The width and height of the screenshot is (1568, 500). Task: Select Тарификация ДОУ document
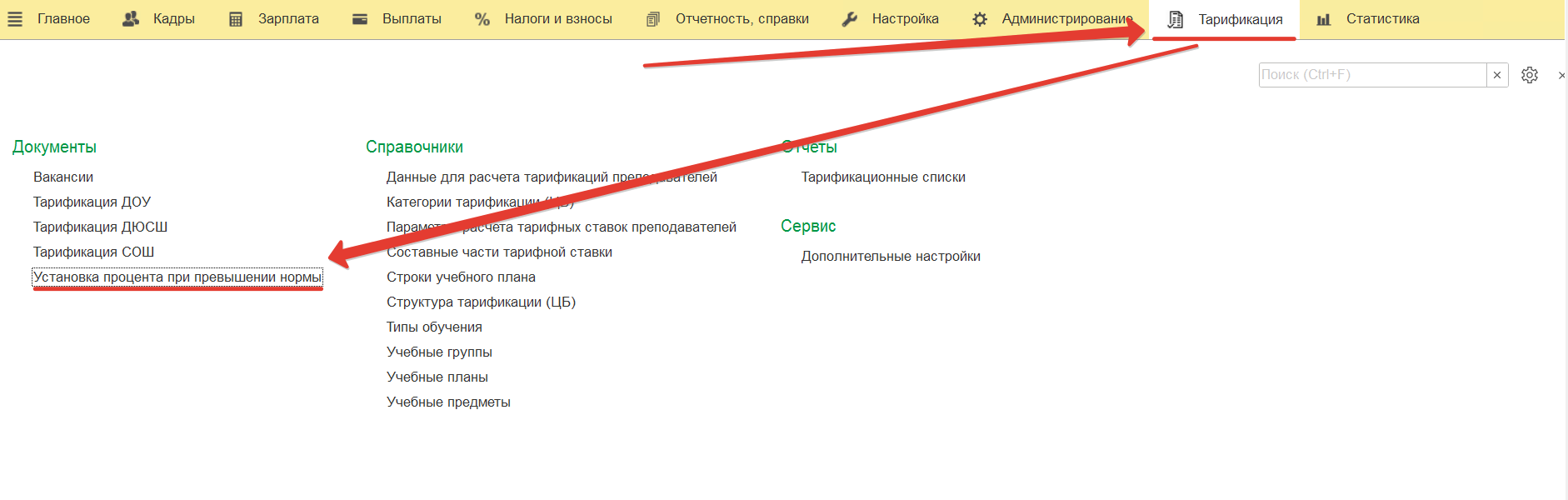[x=92, y=202]
